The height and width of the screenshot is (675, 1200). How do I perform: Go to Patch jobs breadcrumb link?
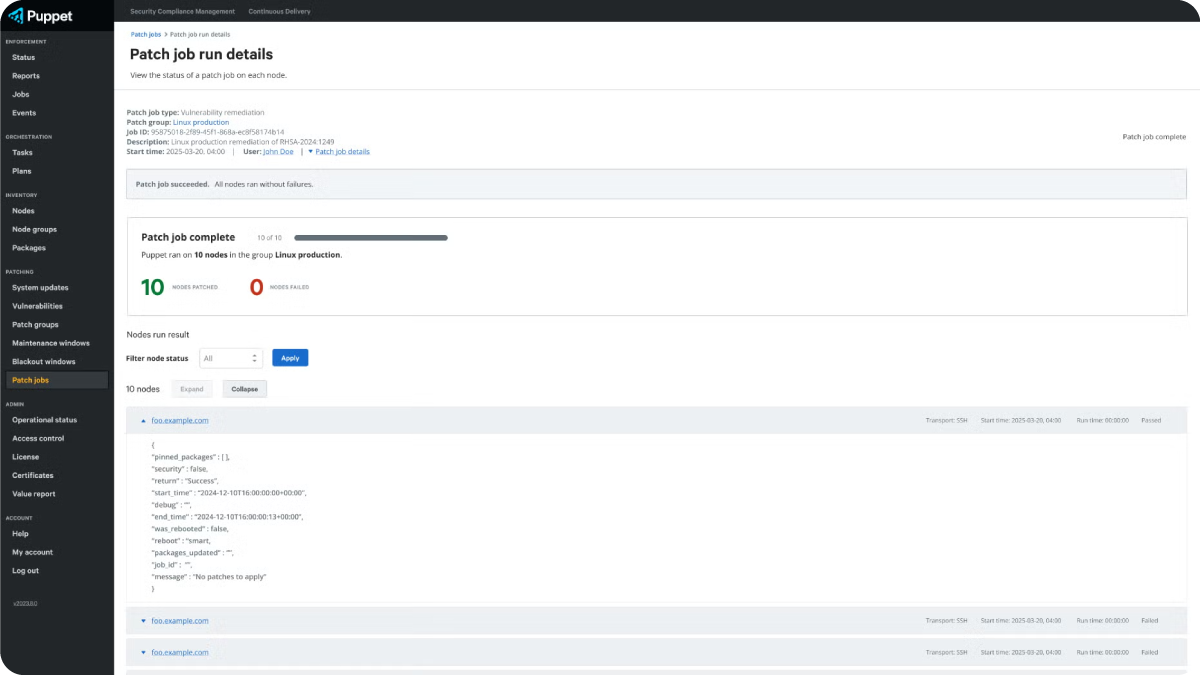[146, 34]
